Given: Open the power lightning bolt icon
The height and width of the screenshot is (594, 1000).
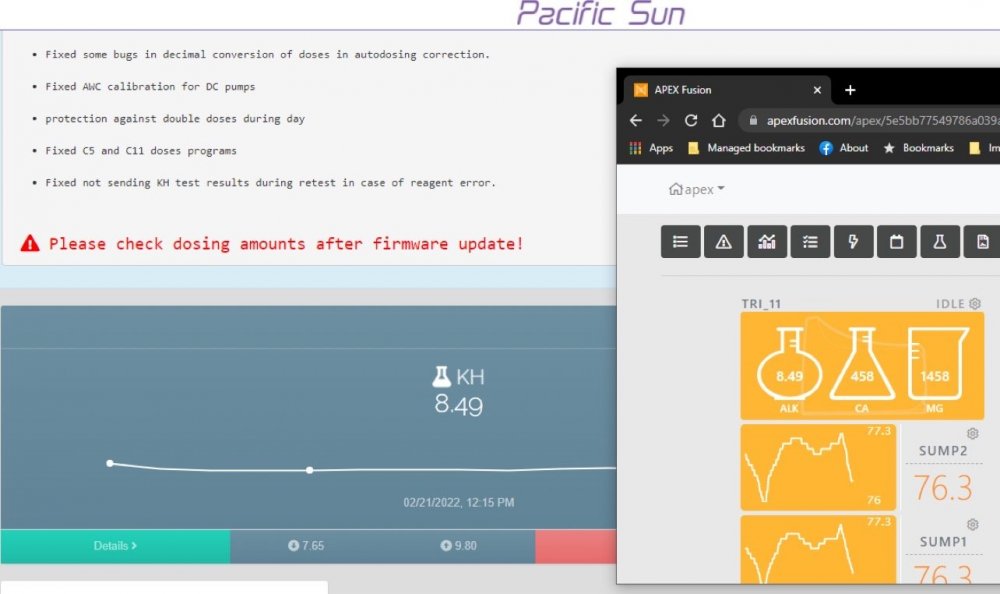Looking at the screenshot, I should (x=853, y=242).
